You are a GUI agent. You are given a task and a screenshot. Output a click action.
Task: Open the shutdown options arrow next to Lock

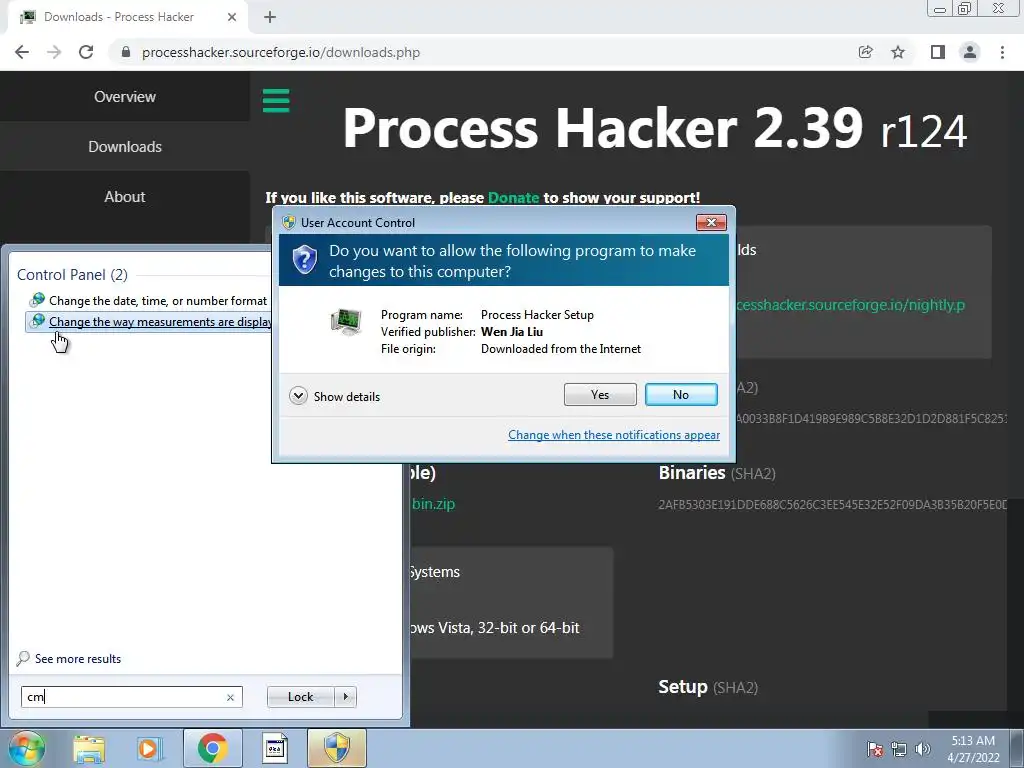(345, 697)
